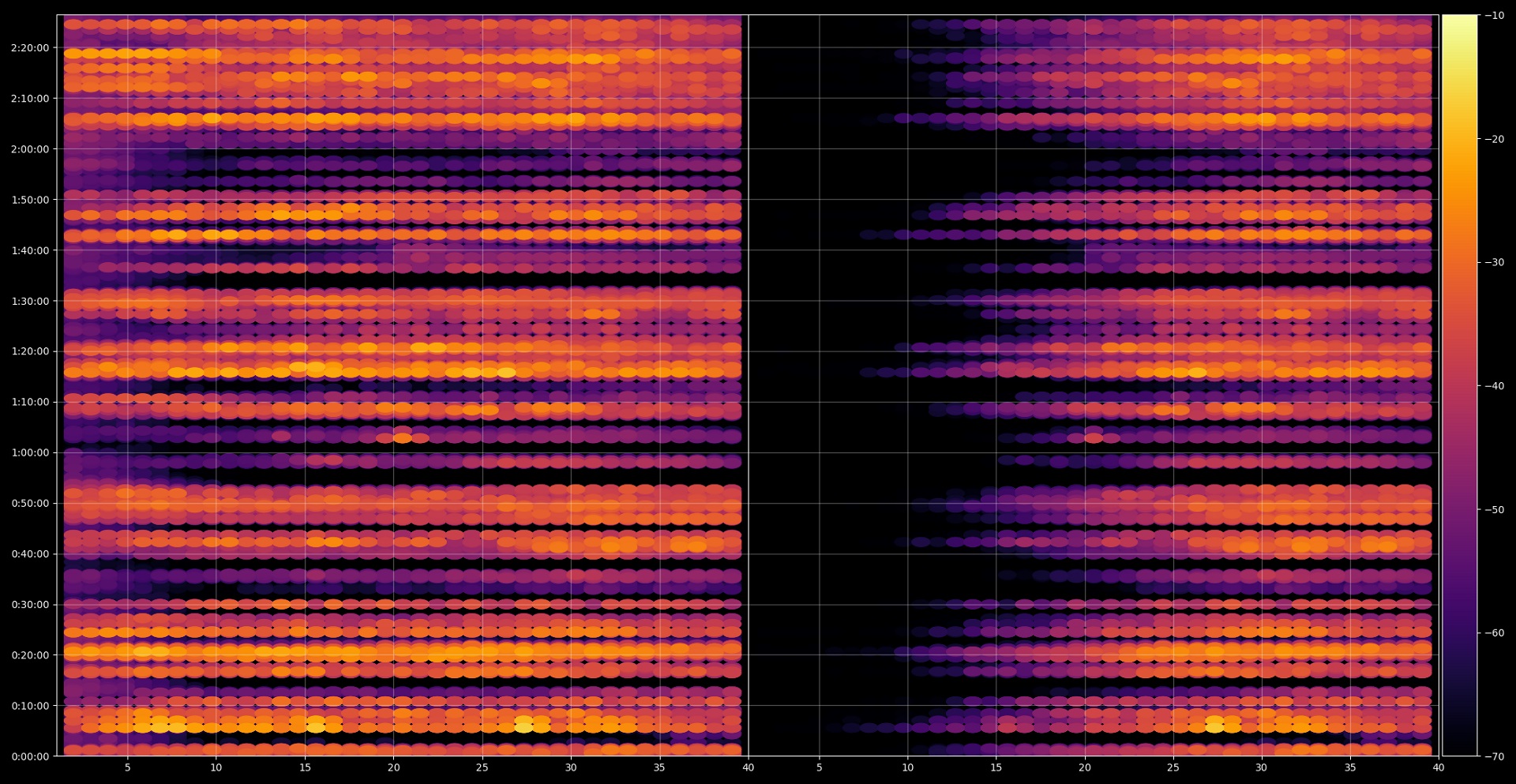Pick the −40 colorbar tick label
The height and width of the screenshot is (784, 1516).
click(1494, 386)
